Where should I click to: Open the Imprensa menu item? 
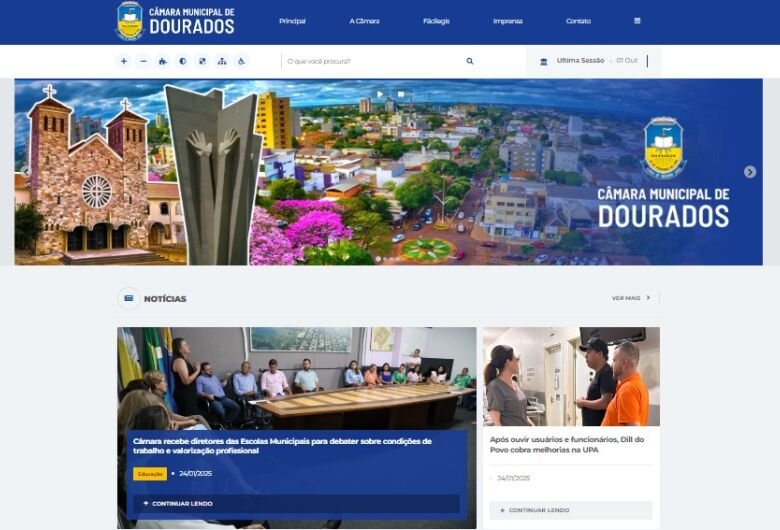coord(507,21)
